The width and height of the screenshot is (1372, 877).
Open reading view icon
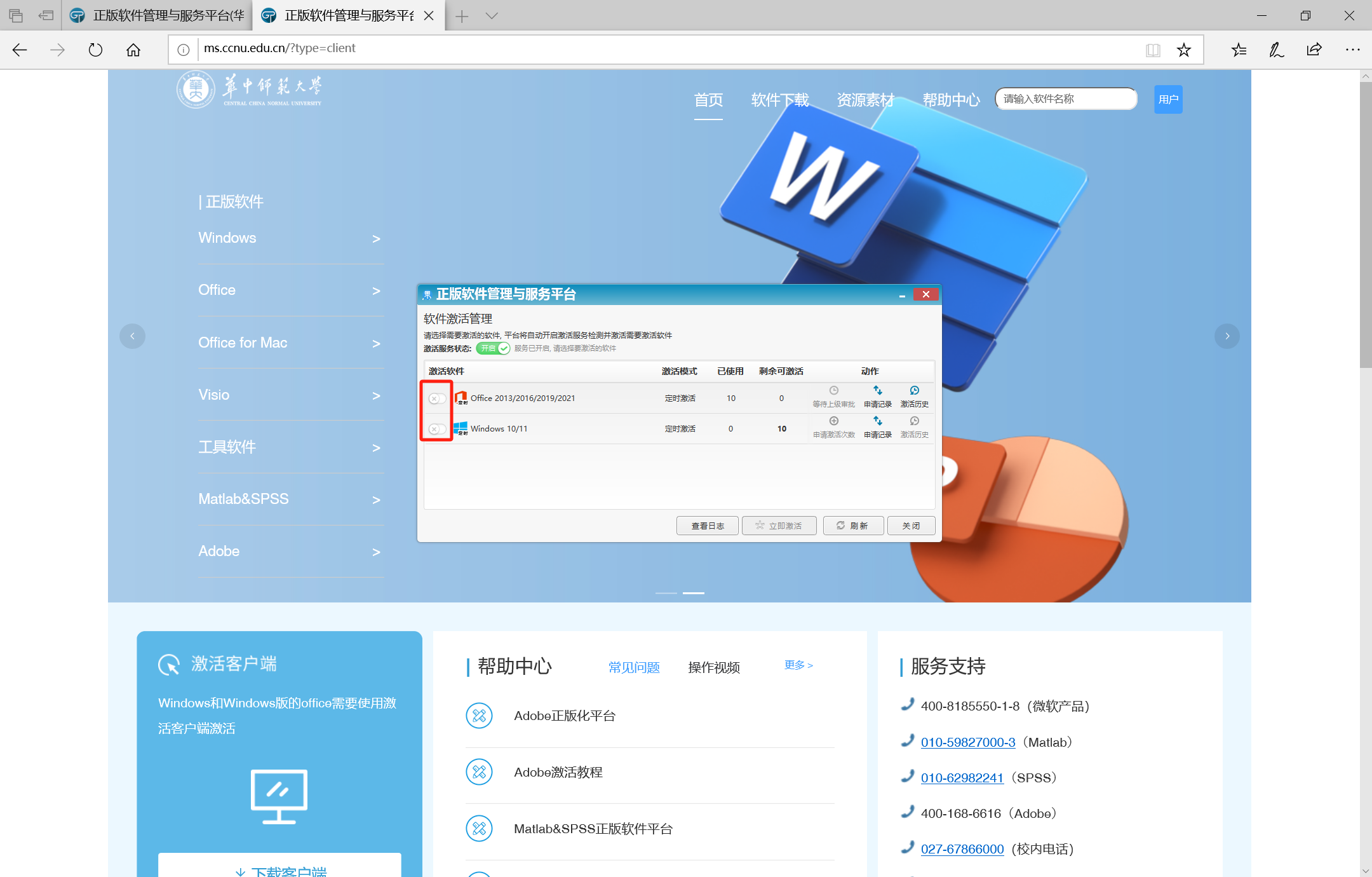click(1153, 50)
